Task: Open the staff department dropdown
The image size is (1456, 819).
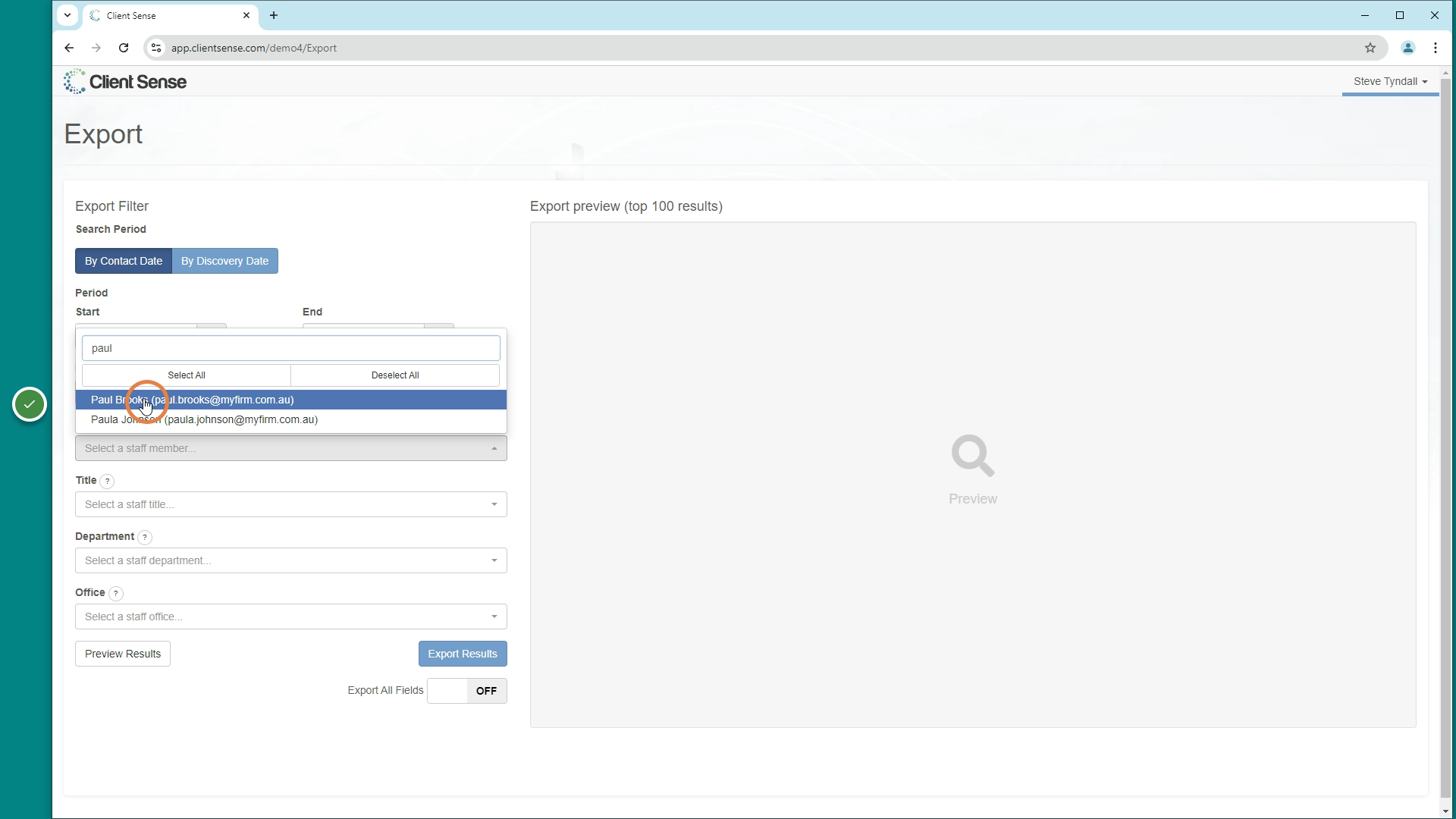Action: (291, 560)
